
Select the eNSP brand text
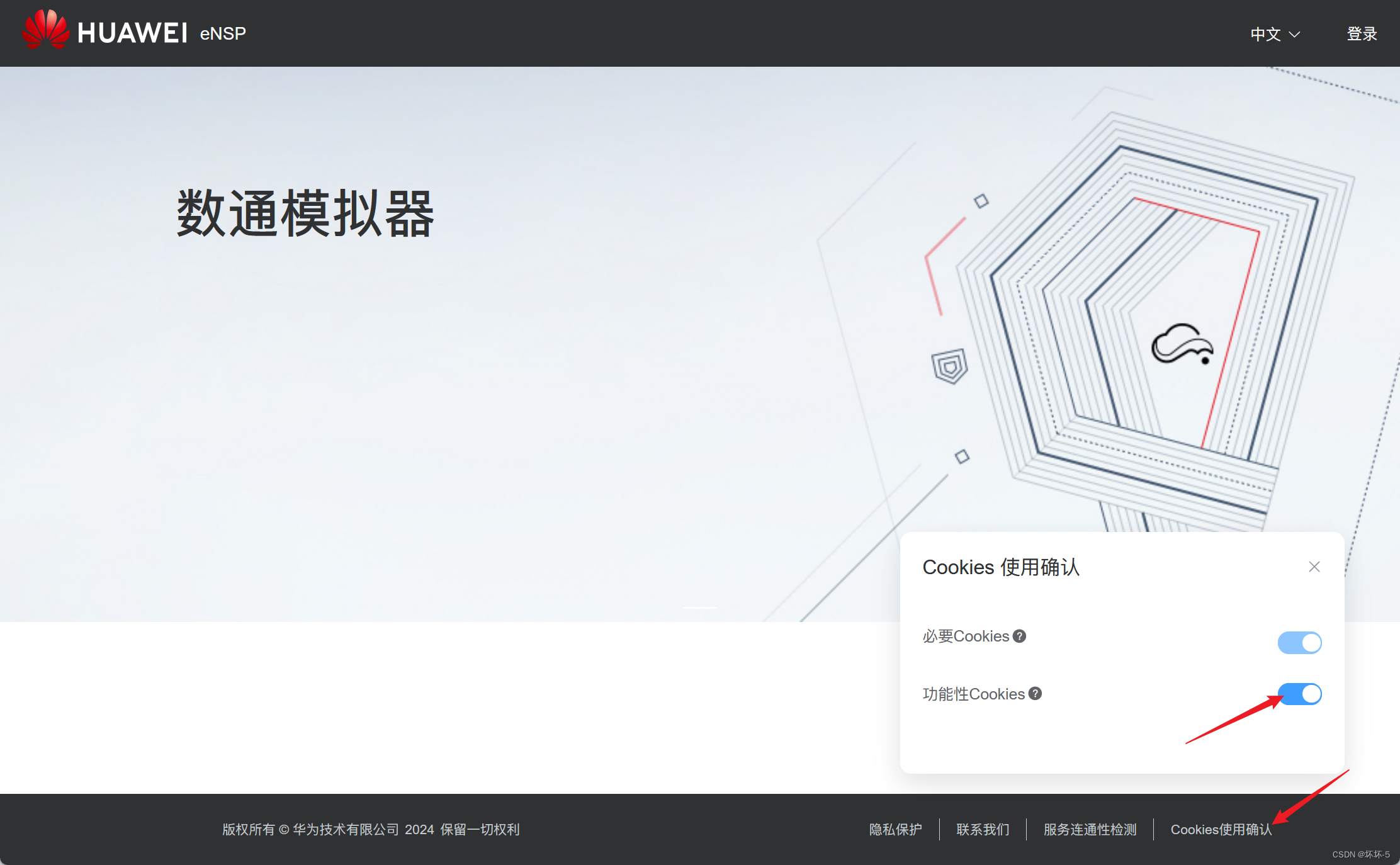pos(222,33)
